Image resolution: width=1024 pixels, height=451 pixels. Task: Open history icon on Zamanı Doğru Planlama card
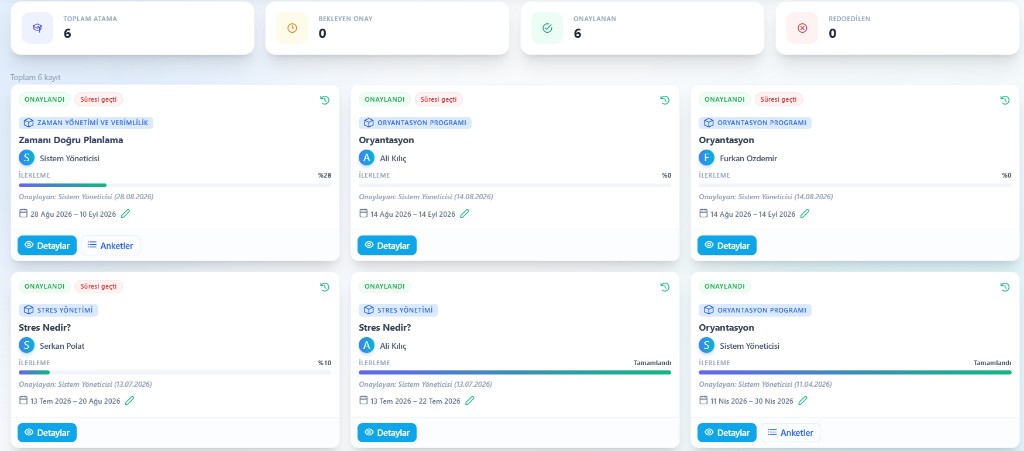(325, 100)
